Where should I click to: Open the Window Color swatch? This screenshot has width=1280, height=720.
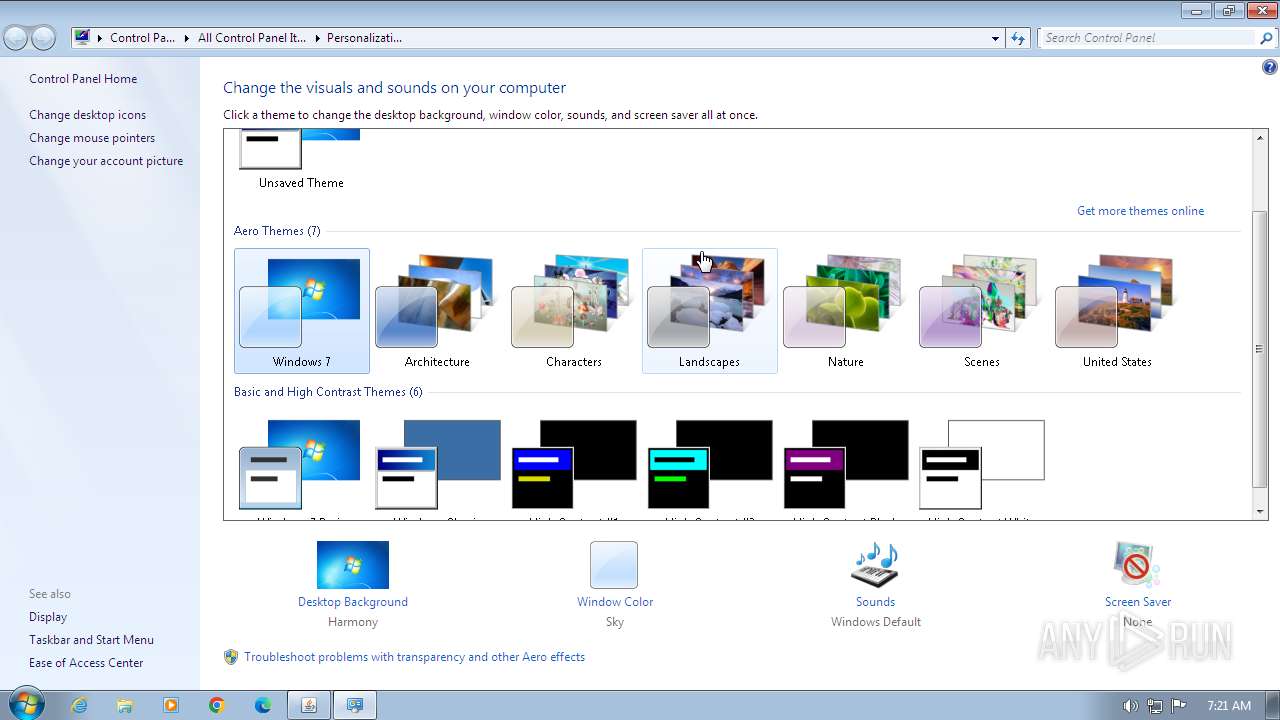614,565
